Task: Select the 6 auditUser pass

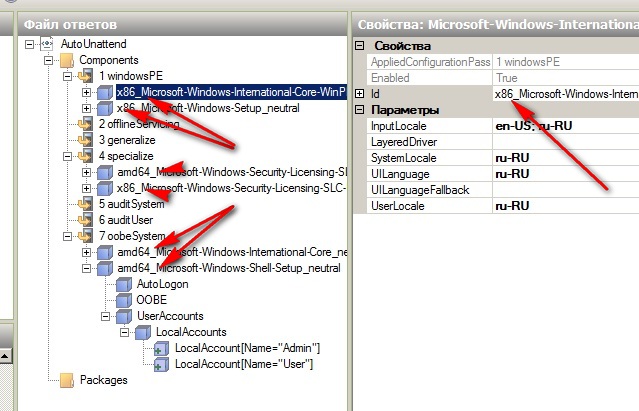Action: (x=126, y=220)
